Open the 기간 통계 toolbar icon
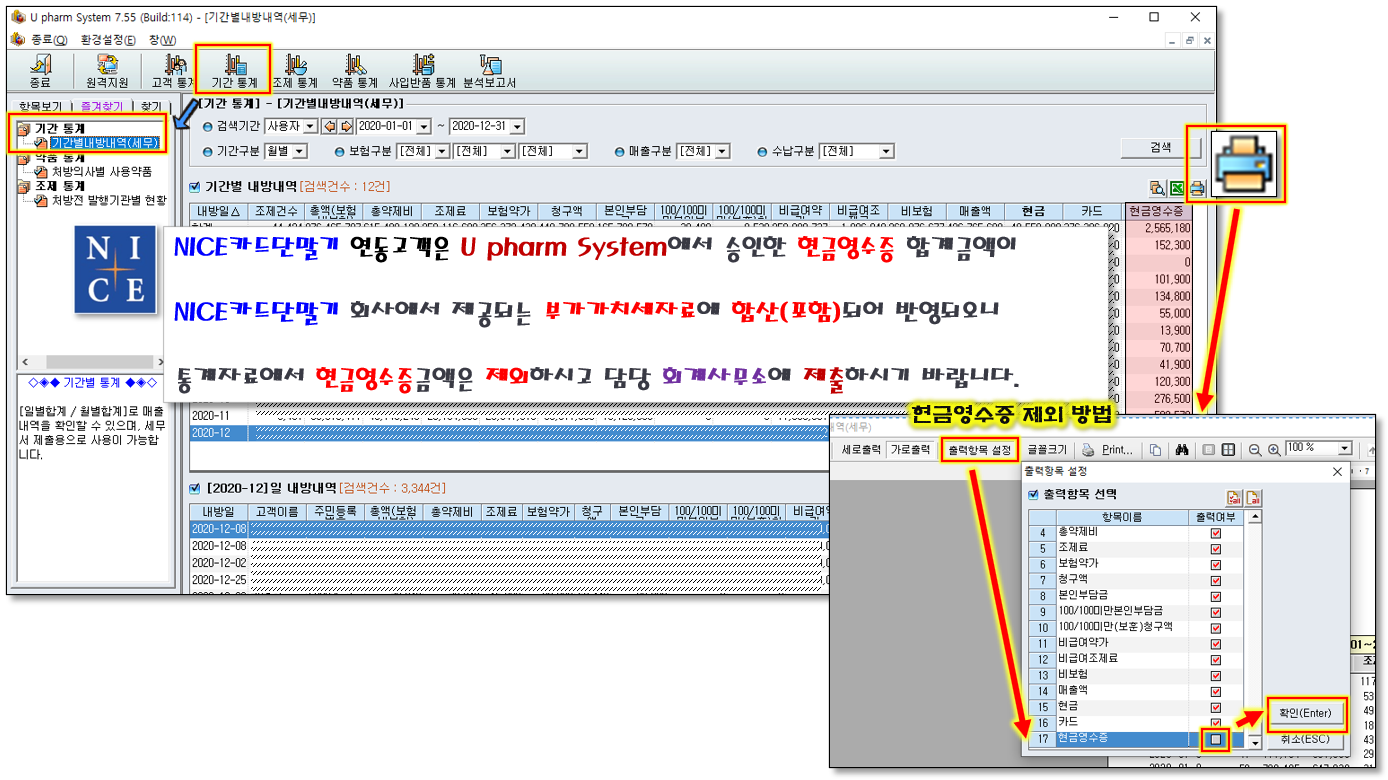Screen dimensions: 1388x780 (x=234, y=70)
